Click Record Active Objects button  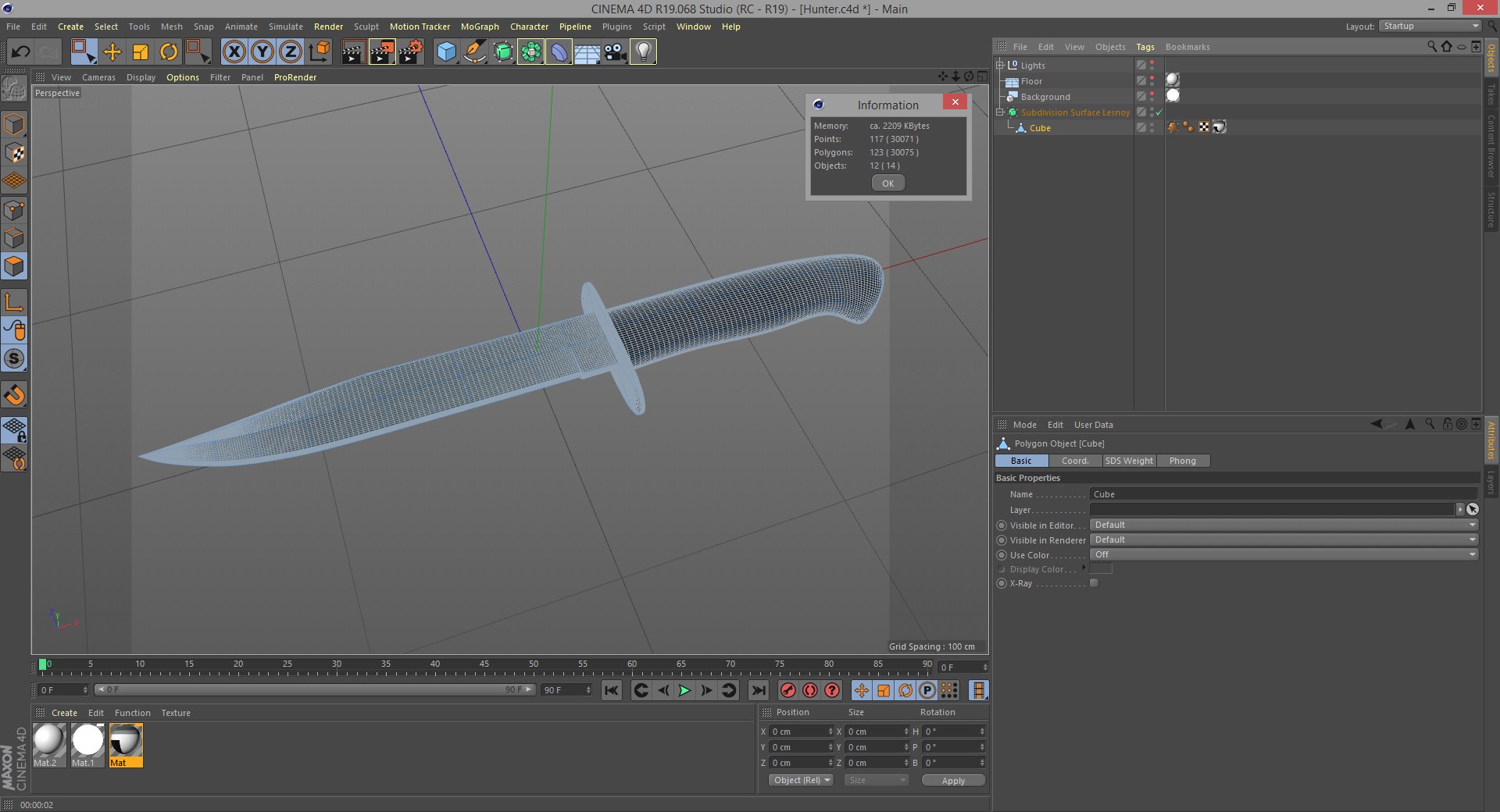[x=788, y=690]
